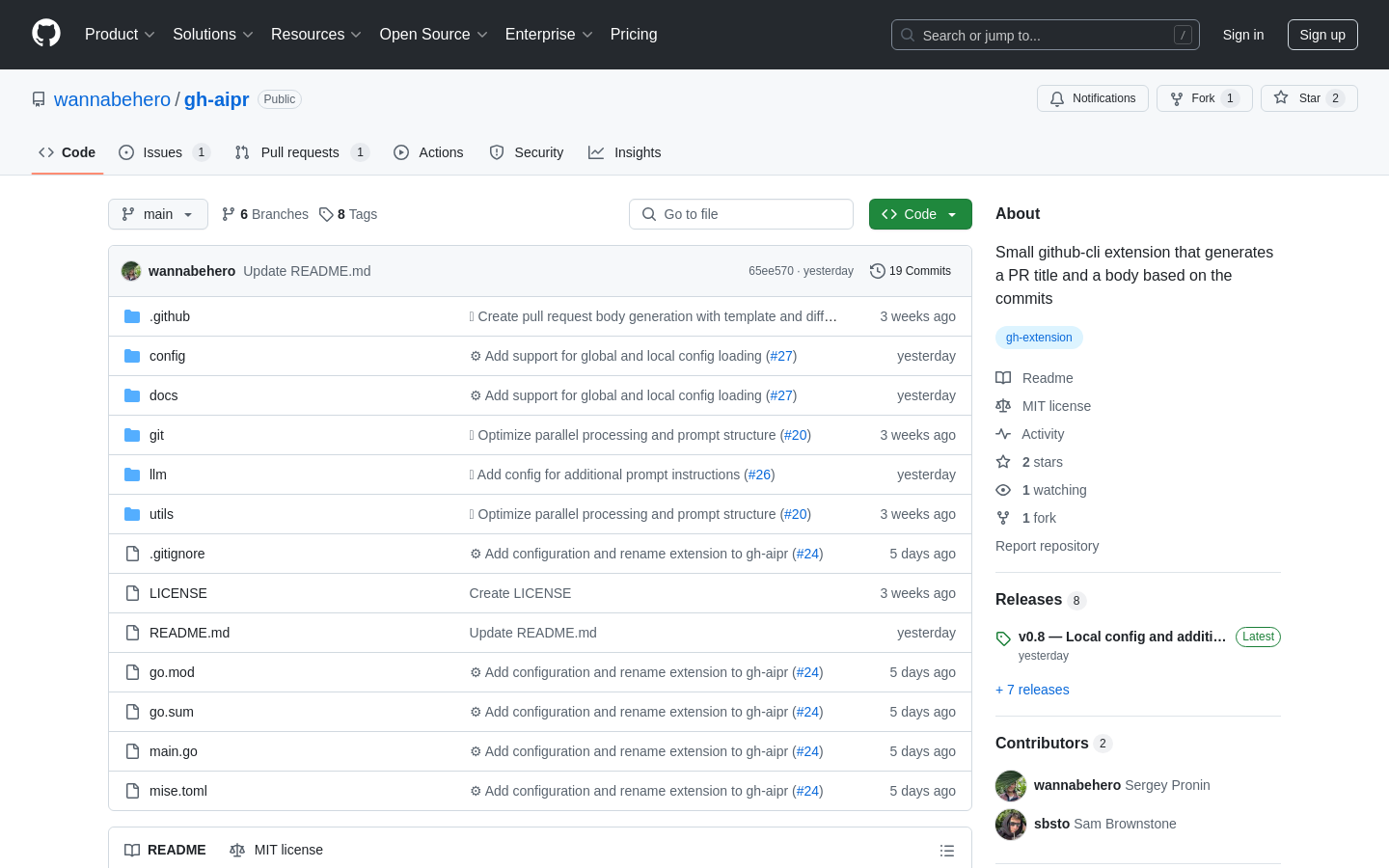
Task: Expand the Enterprise menu
Action: (x=549, y=35)
